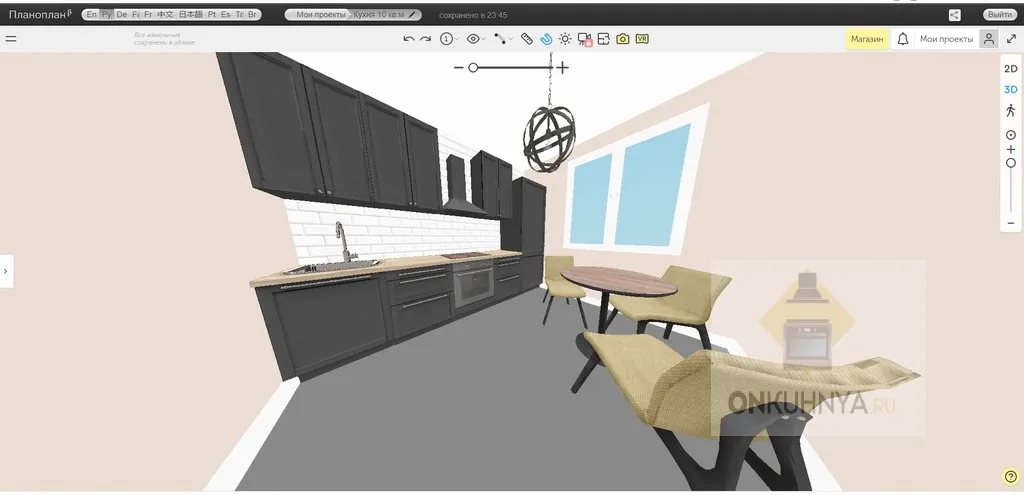Click the top horizontal slider handle

[x=473, y=67]
